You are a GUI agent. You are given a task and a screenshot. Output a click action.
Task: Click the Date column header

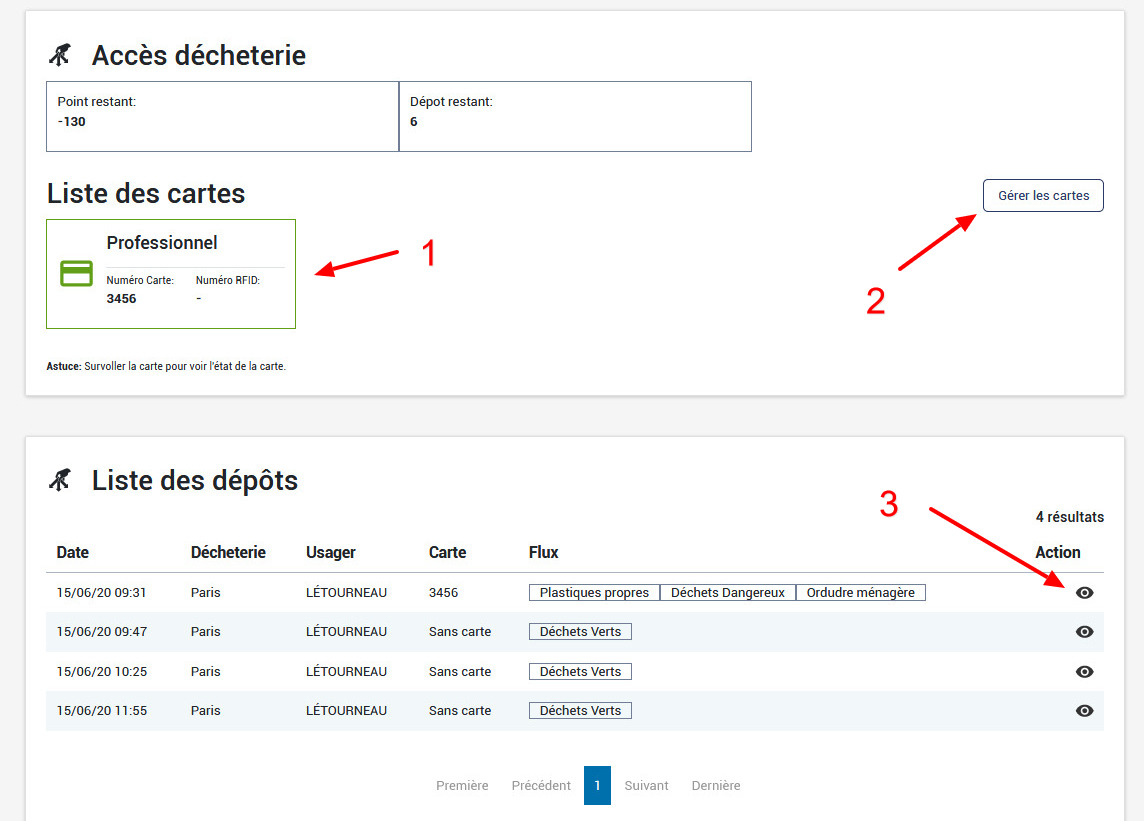coord(72,552)
